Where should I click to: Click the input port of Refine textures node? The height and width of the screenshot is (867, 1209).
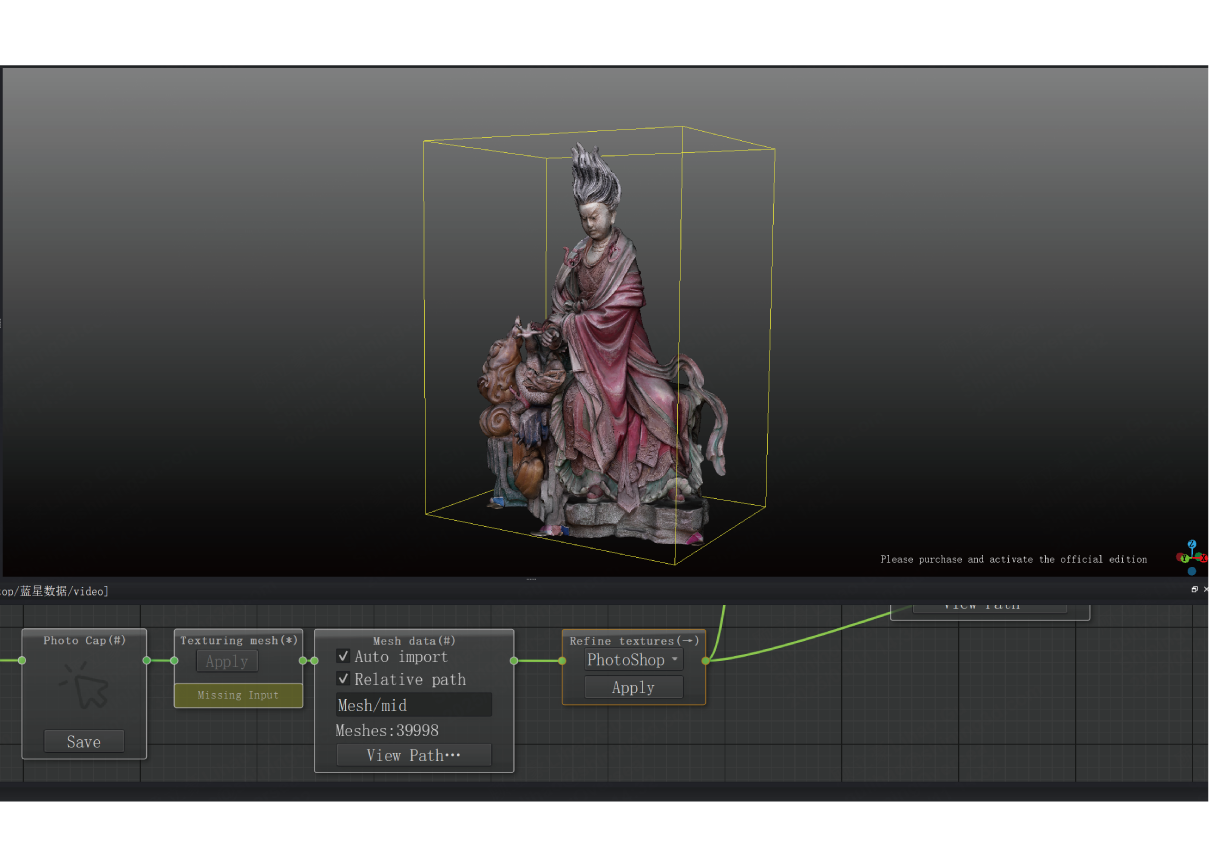click(x=563, y=660)
